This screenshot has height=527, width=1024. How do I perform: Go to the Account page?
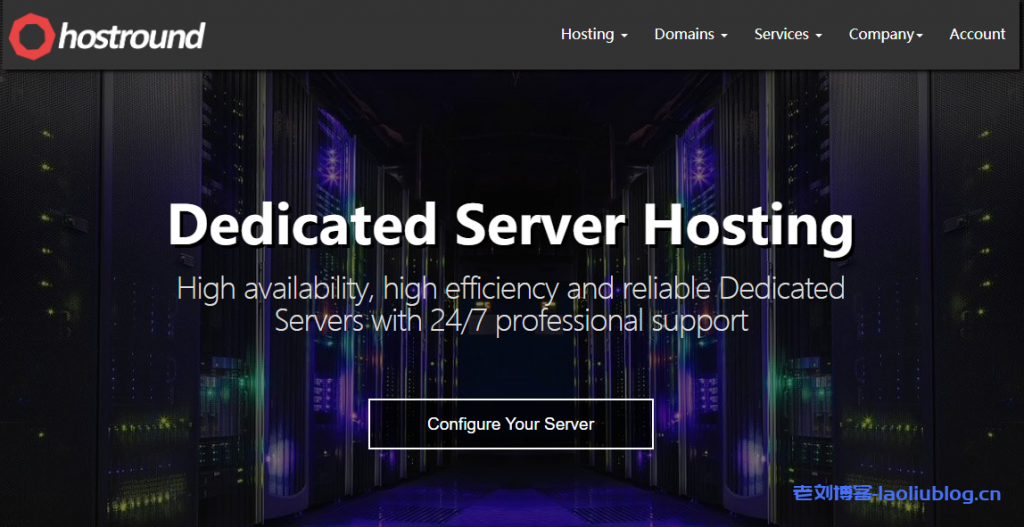click(977, 34)
